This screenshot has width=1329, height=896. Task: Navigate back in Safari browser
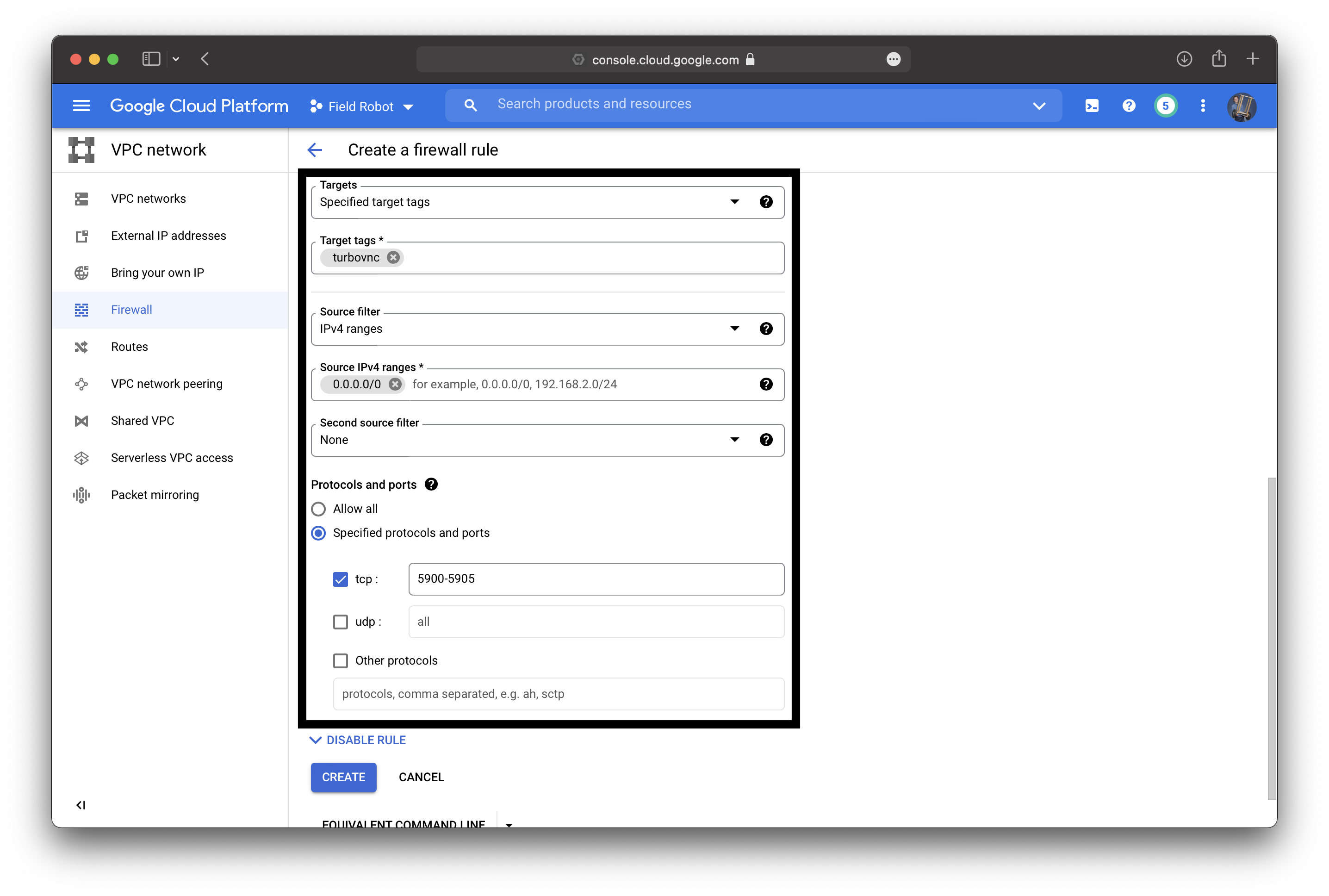(x=205, y=59)
